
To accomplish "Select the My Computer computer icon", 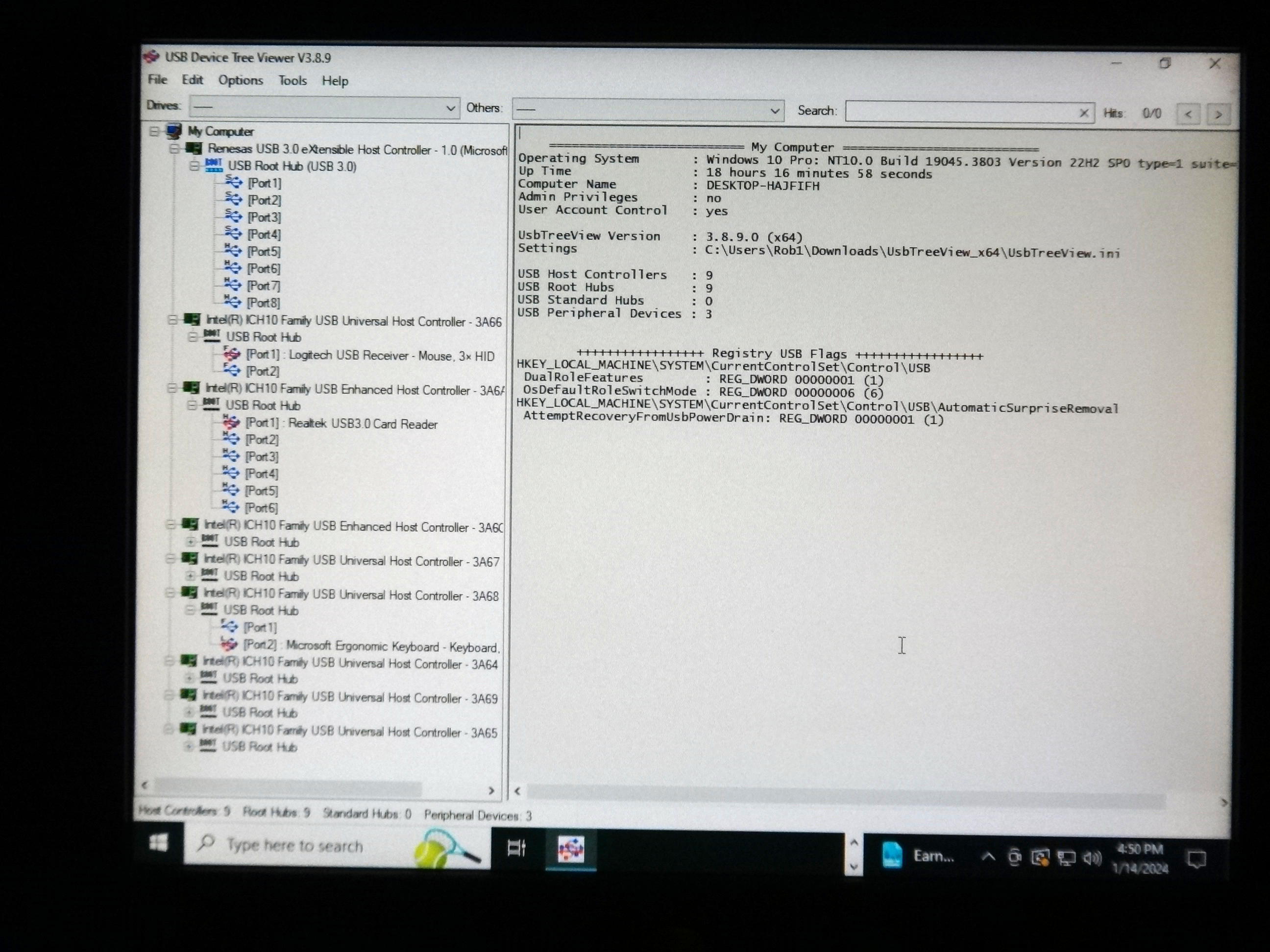I will (x=174, y=131).
